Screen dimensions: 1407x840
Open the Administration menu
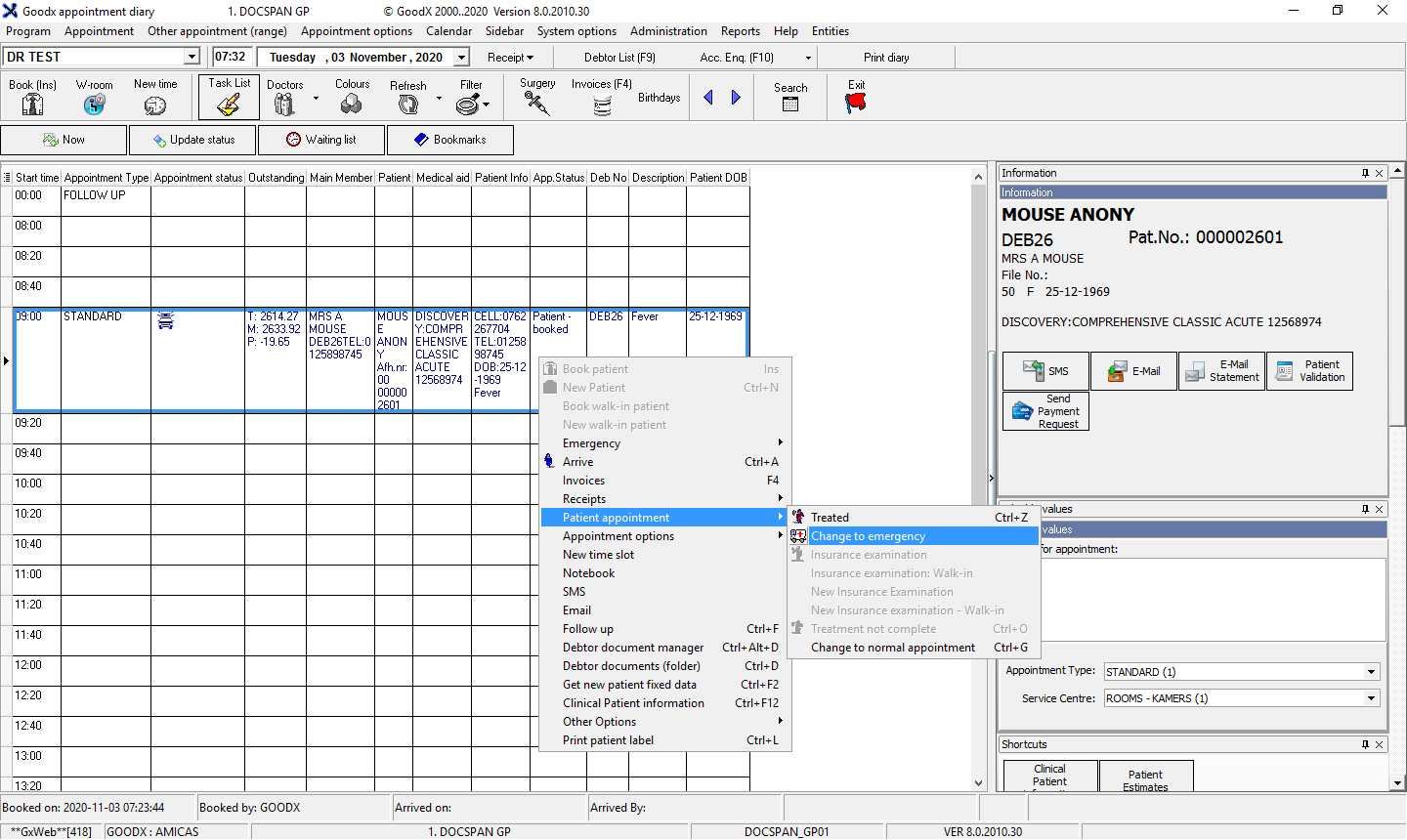click(668, 31)
